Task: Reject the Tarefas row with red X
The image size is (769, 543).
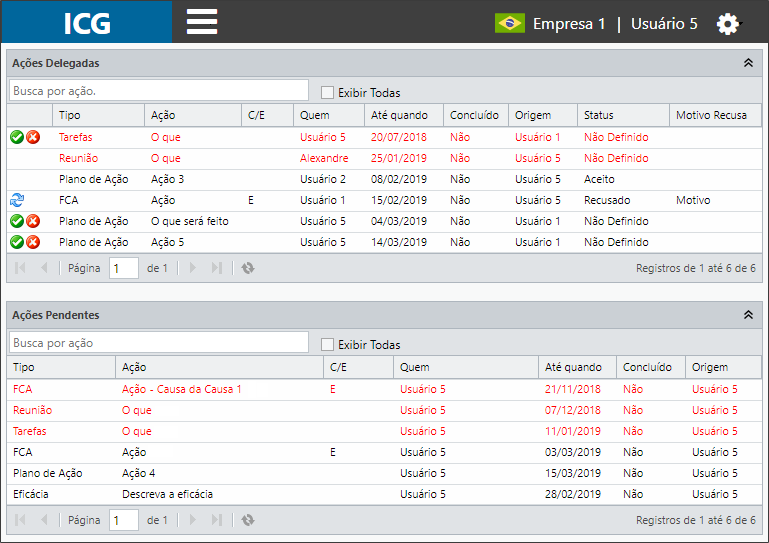Action: click(33, 137)
